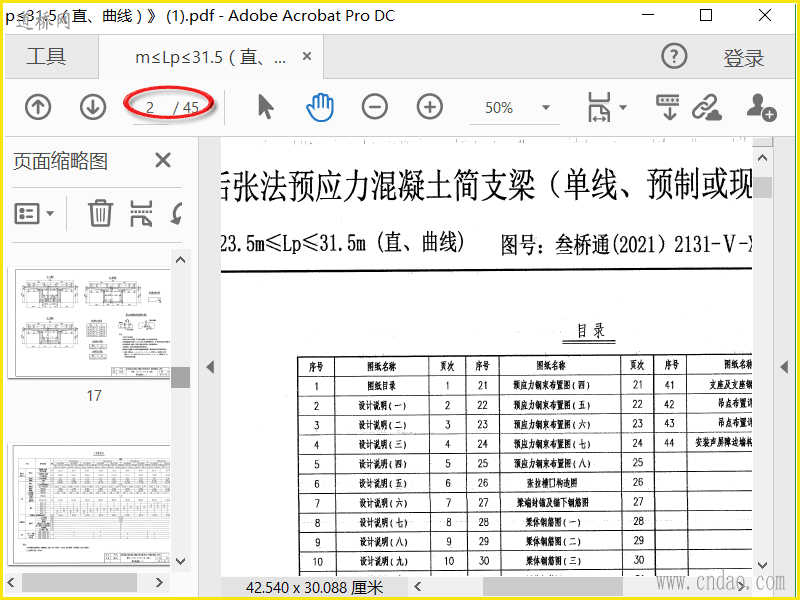Click the 页面缩略图 panel title

60,161
